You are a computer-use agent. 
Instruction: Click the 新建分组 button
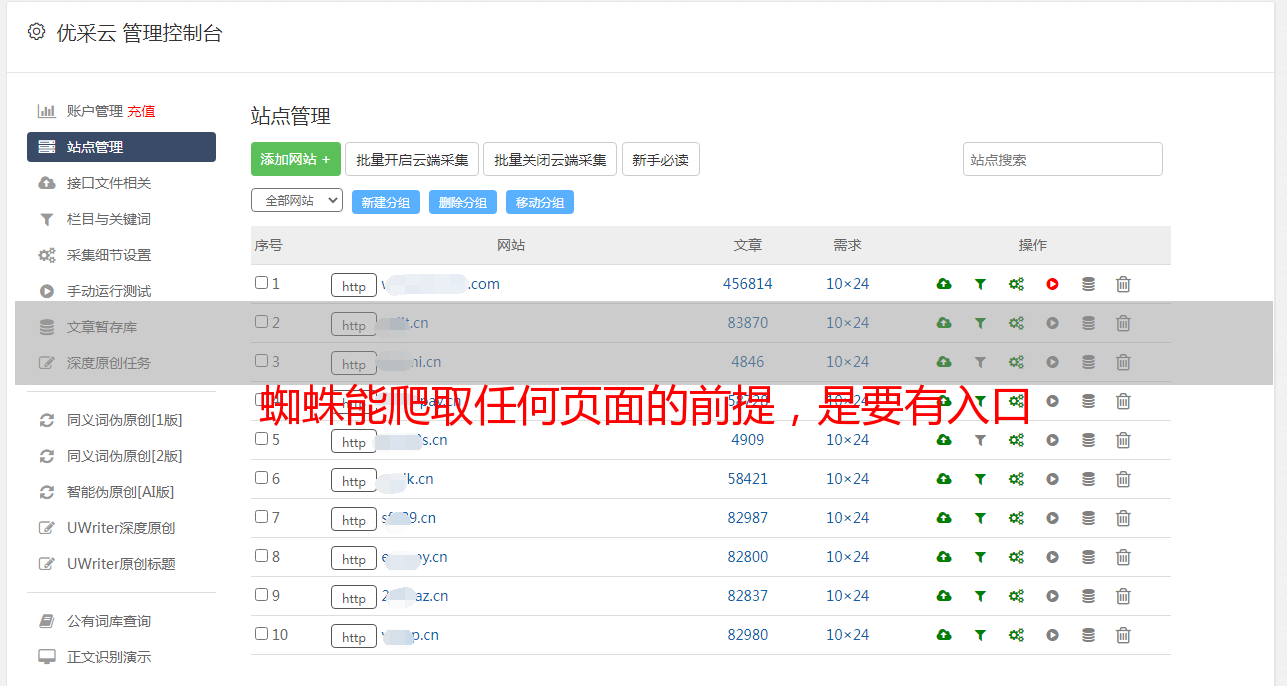point(386,202)
